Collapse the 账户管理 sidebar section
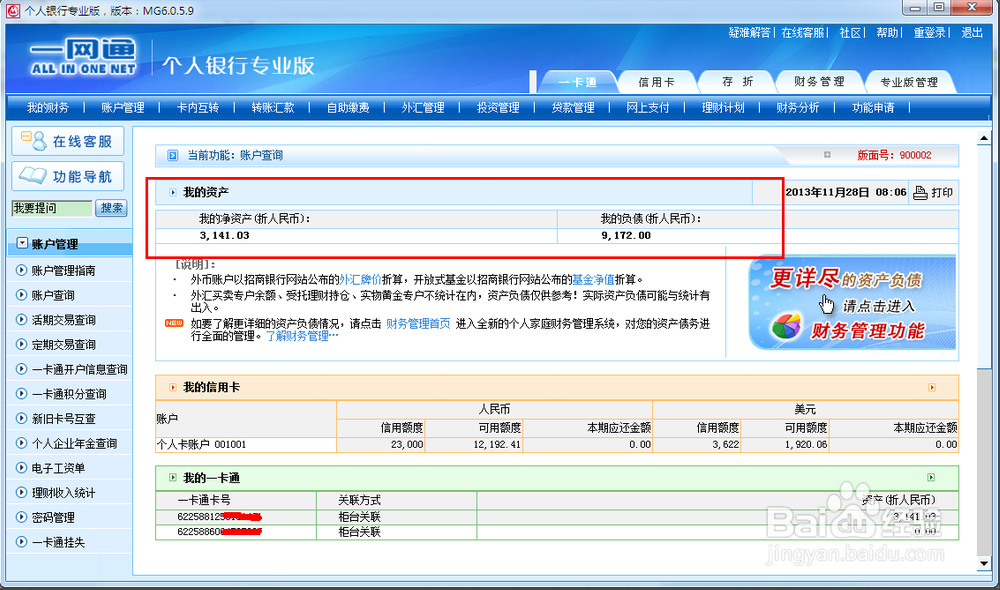The image size is (1000, 590). pos(22,243)
